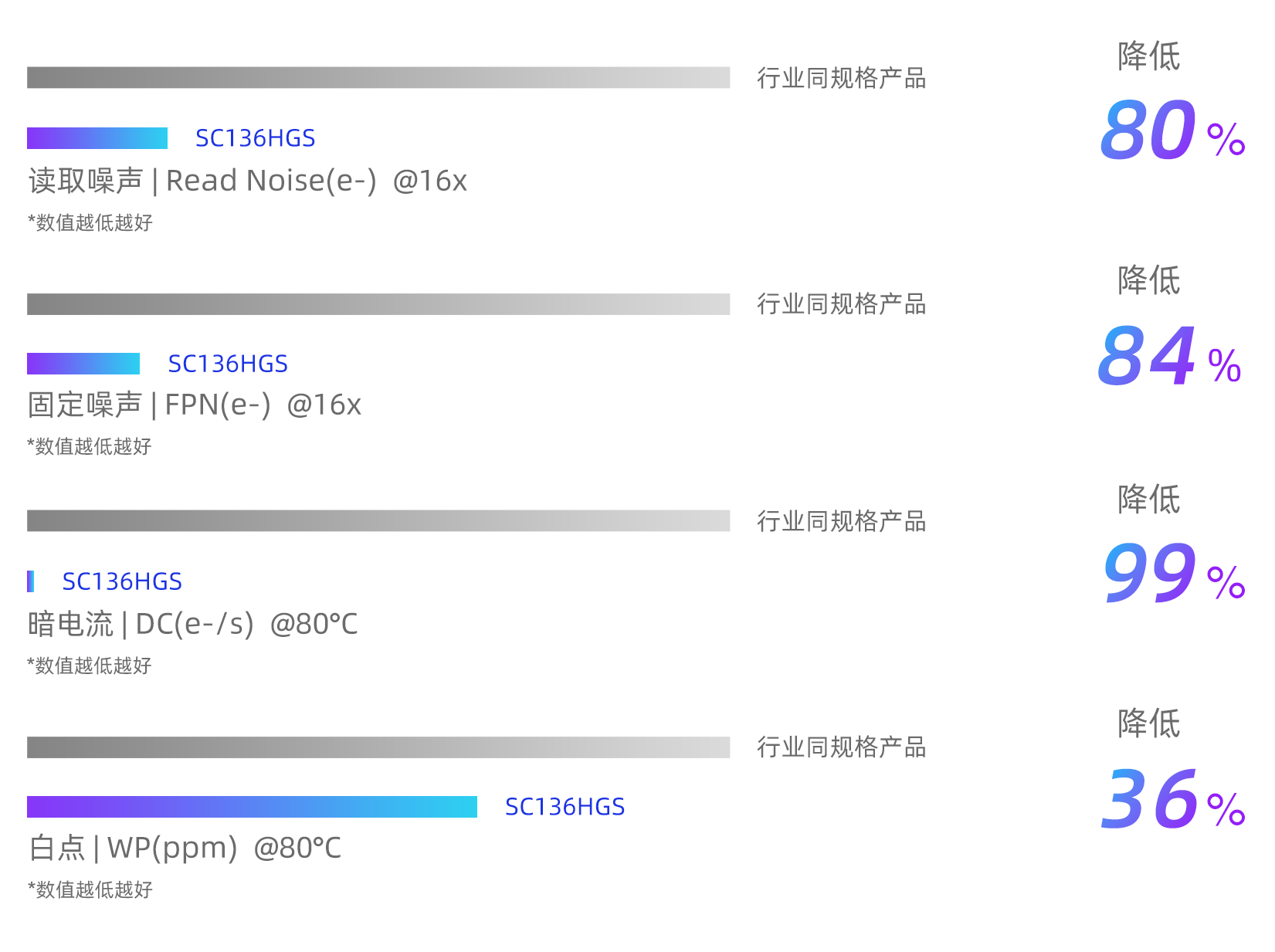Click the 80% reduction figure
Viewport: 1275px width, 952px height.
coord(1172,131)
